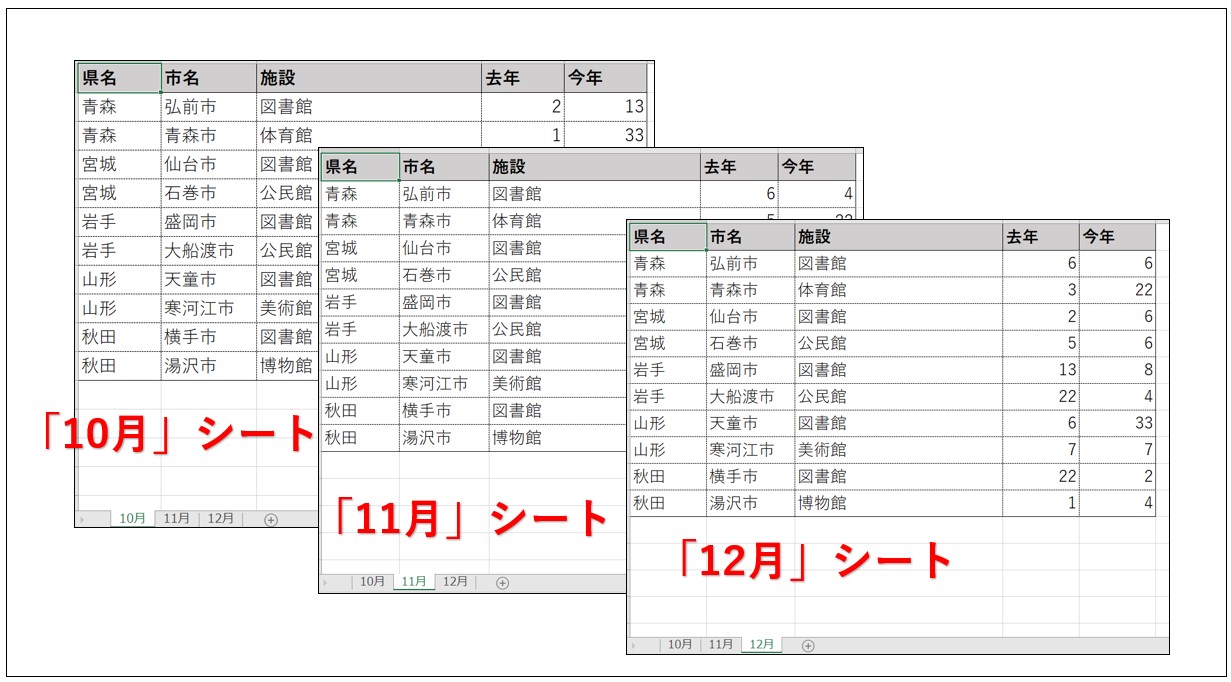Switch to the 10月 tab in the middle window
1231x682 pixels.
pos(372,582)
